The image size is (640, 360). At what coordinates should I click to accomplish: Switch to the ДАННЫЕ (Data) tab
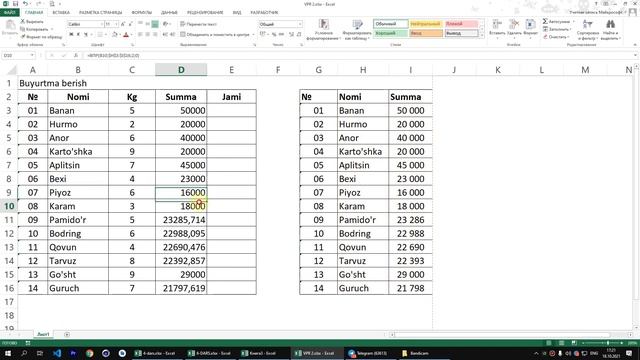[169, 13]
